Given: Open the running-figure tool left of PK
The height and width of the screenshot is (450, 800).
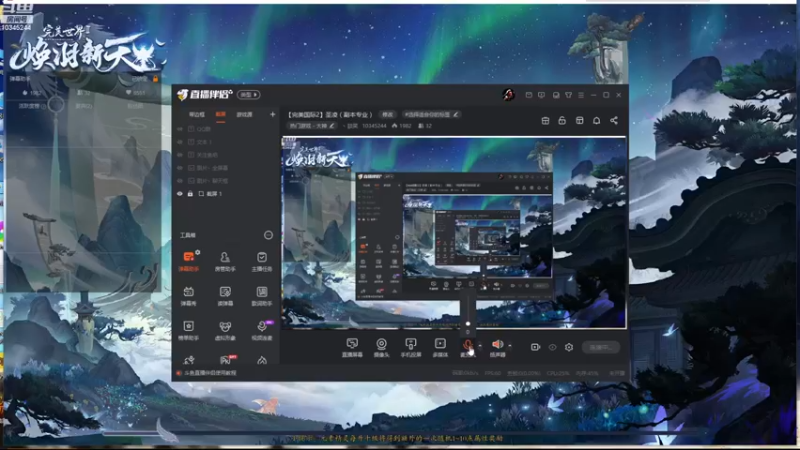Looking at the screenshot, I should (189, 360).
